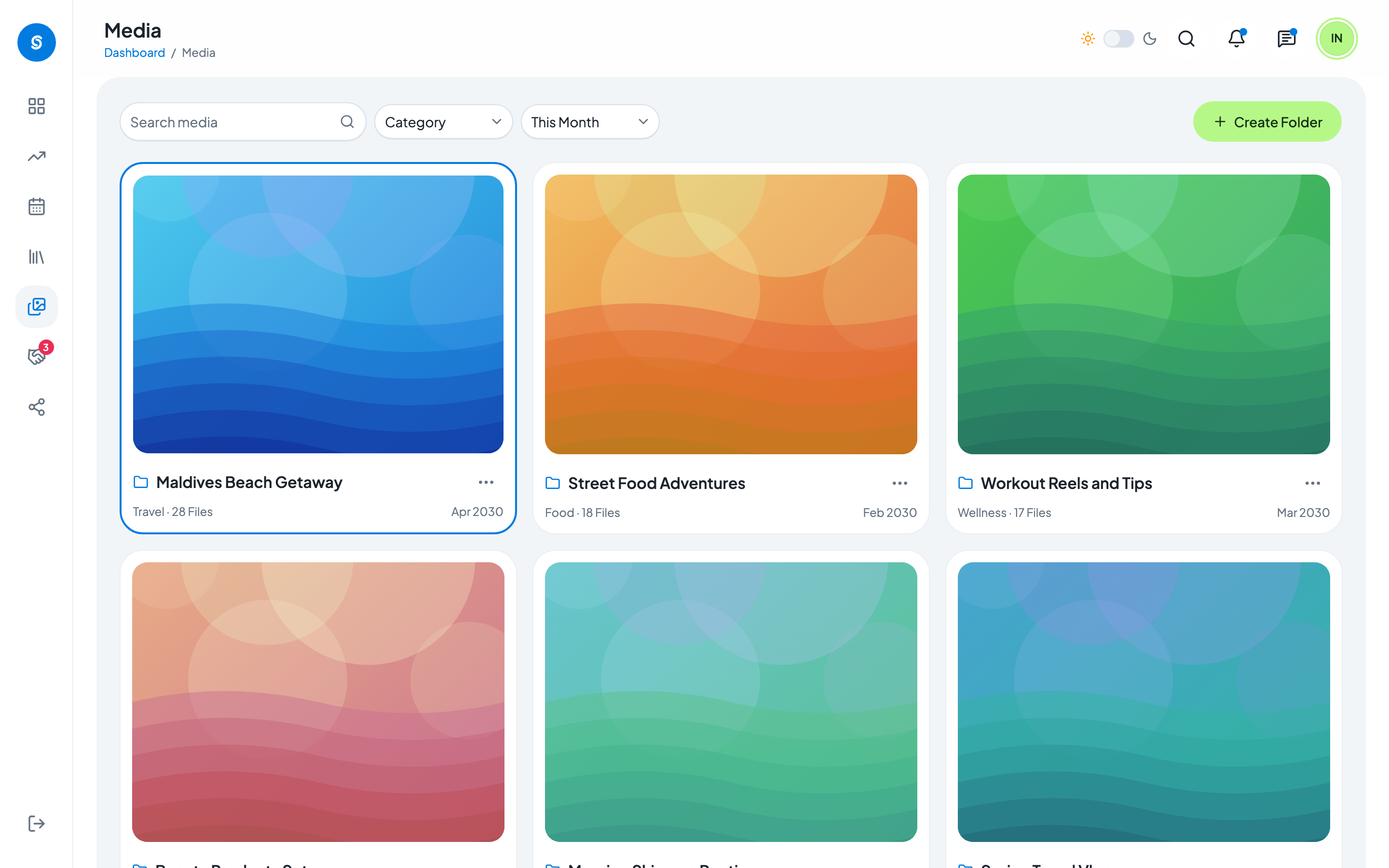Click the folder icon beside Workout Reels and Tips
The image size is (1389, 868).
point(965,483)
